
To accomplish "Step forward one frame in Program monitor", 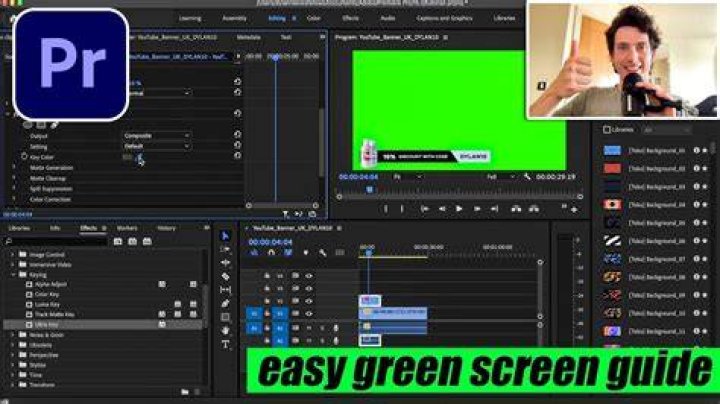I will point(477,209).
